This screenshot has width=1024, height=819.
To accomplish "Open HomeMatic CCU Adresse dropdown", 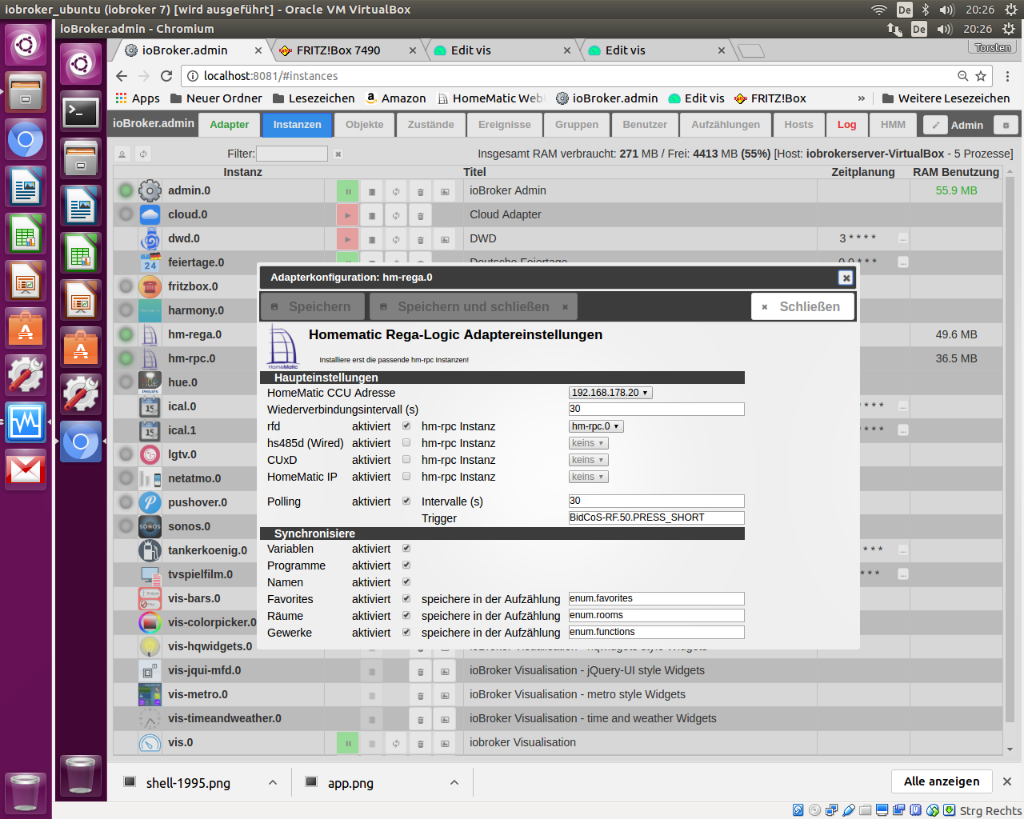I will point(611,393).
